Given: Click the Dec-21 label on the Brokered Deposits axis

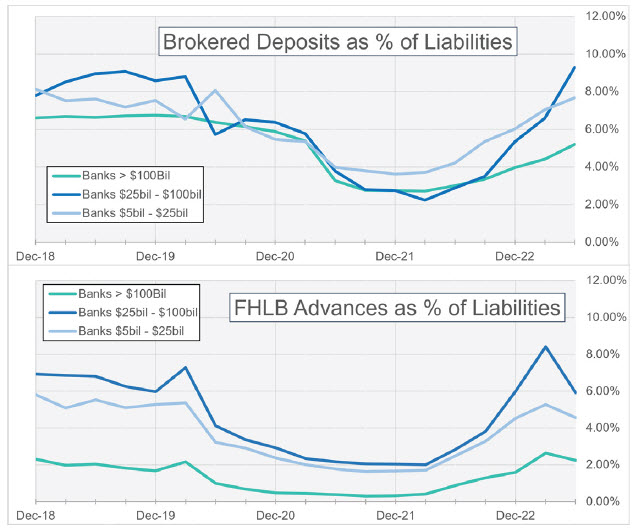Looking at the screenshot, I should [x=394, y=257].
